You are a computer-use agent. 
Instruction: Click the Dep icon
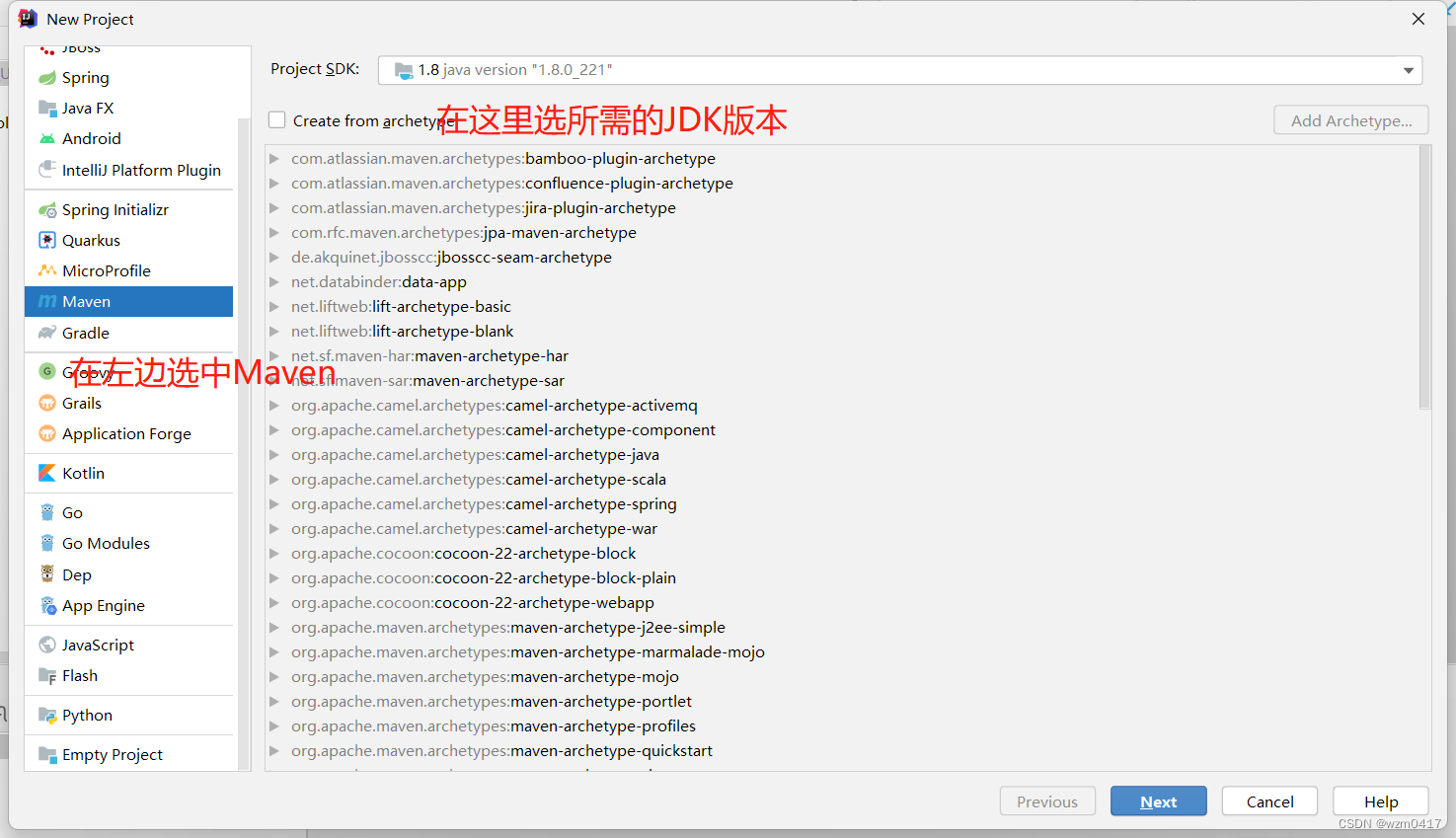46,574
